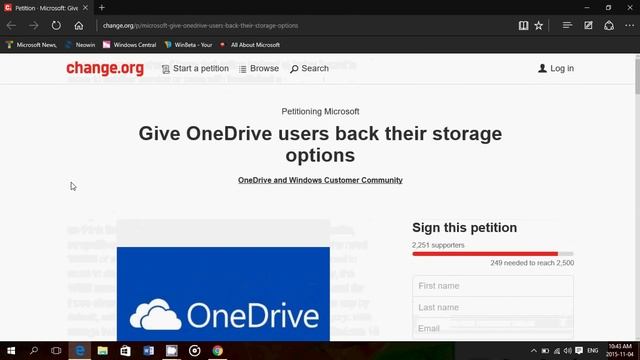The height and width of the screenshot is (360, 640).
Task: Close the Petition tab
Action: [85, 7]
